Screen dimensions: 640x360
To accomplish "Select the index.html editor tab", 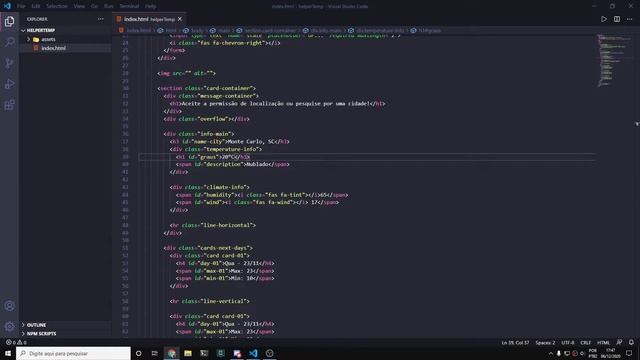I will (149, 19).
